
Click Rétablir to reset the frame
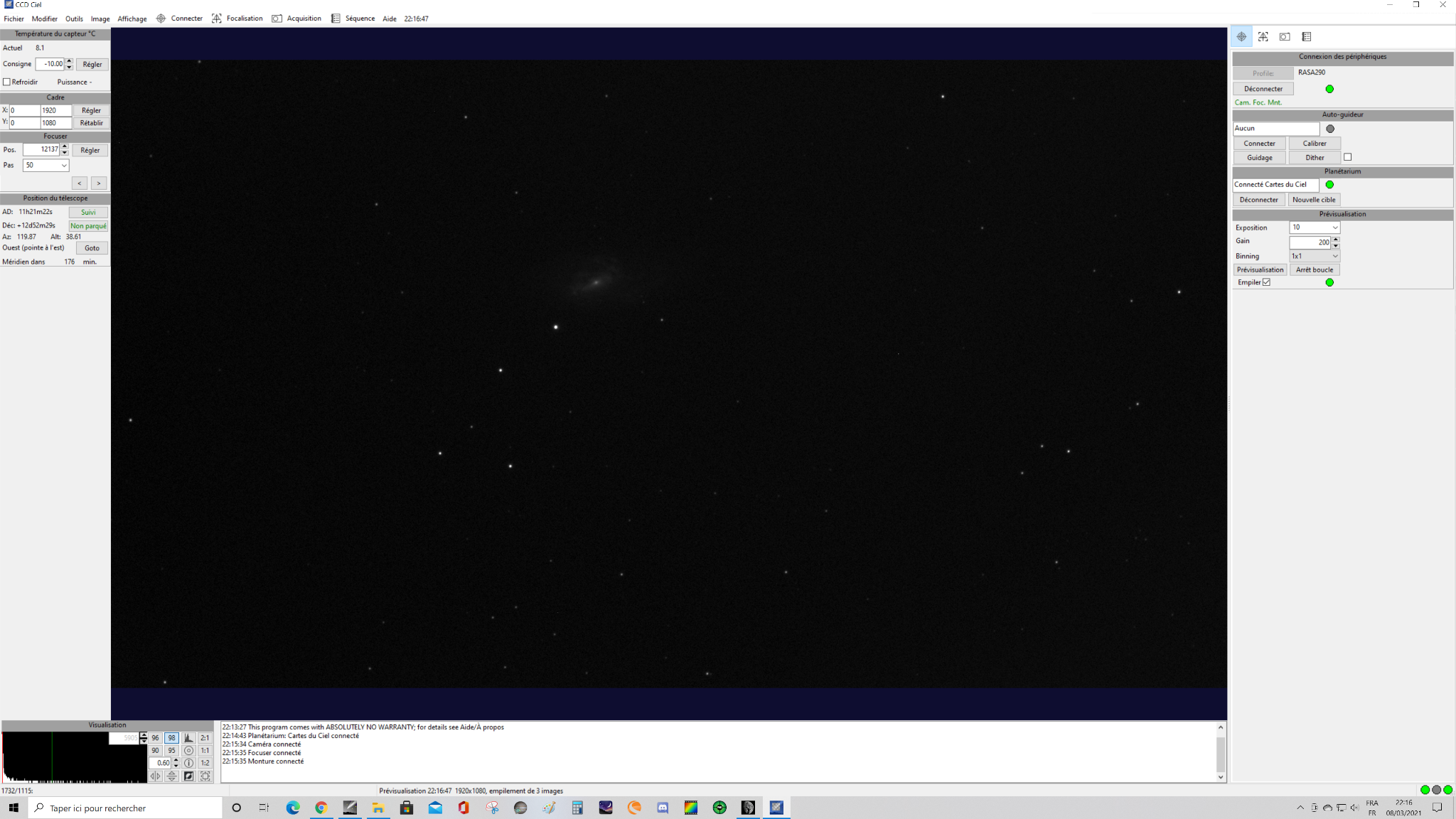(92, 123)
